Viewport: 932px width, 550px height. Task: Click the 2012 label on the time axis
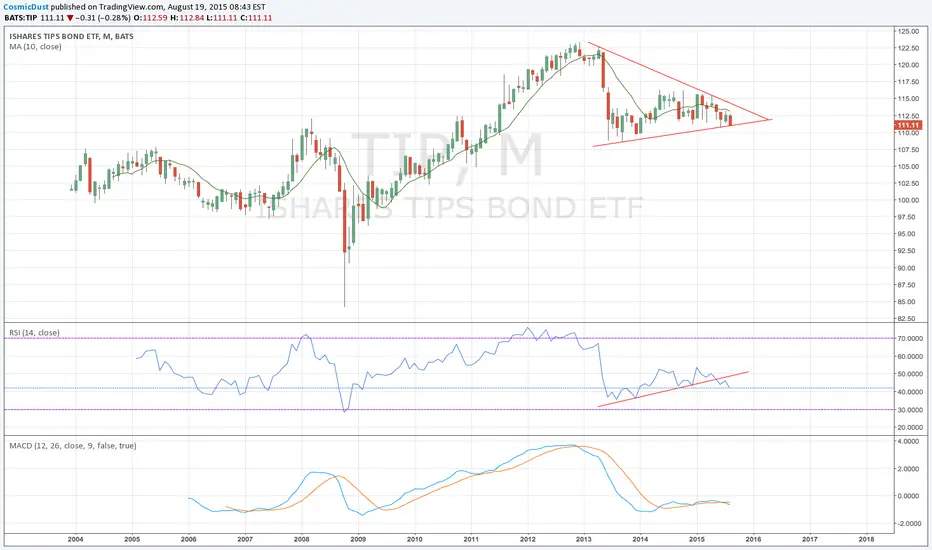tap(528, 539)
